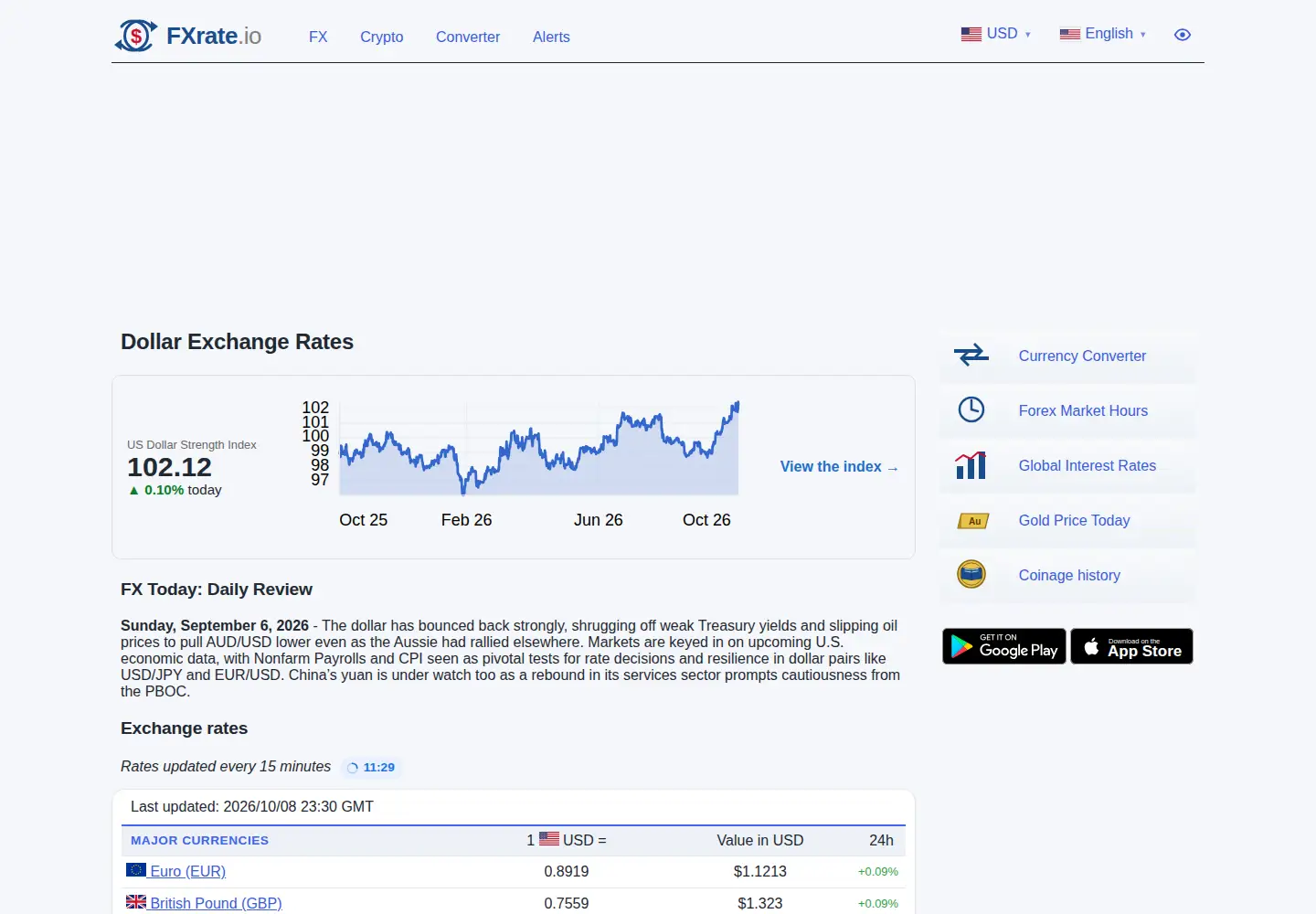This screenshot has height=914, width=1316.
Task: Click the US flag beside English selector
Action: pyautogui.click(x=1070, y=34)
